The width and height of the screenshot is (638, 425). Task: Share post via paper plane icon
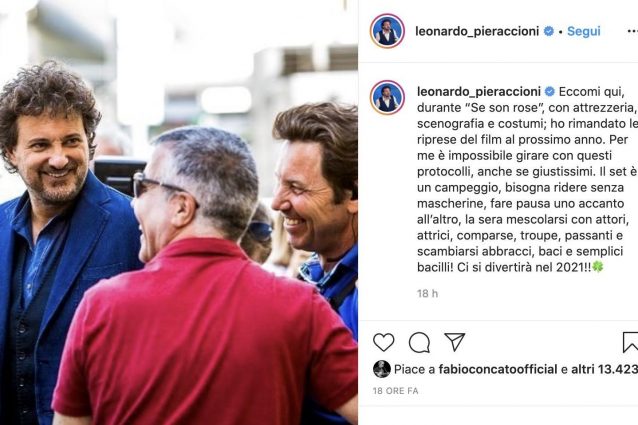coord(454,342)
